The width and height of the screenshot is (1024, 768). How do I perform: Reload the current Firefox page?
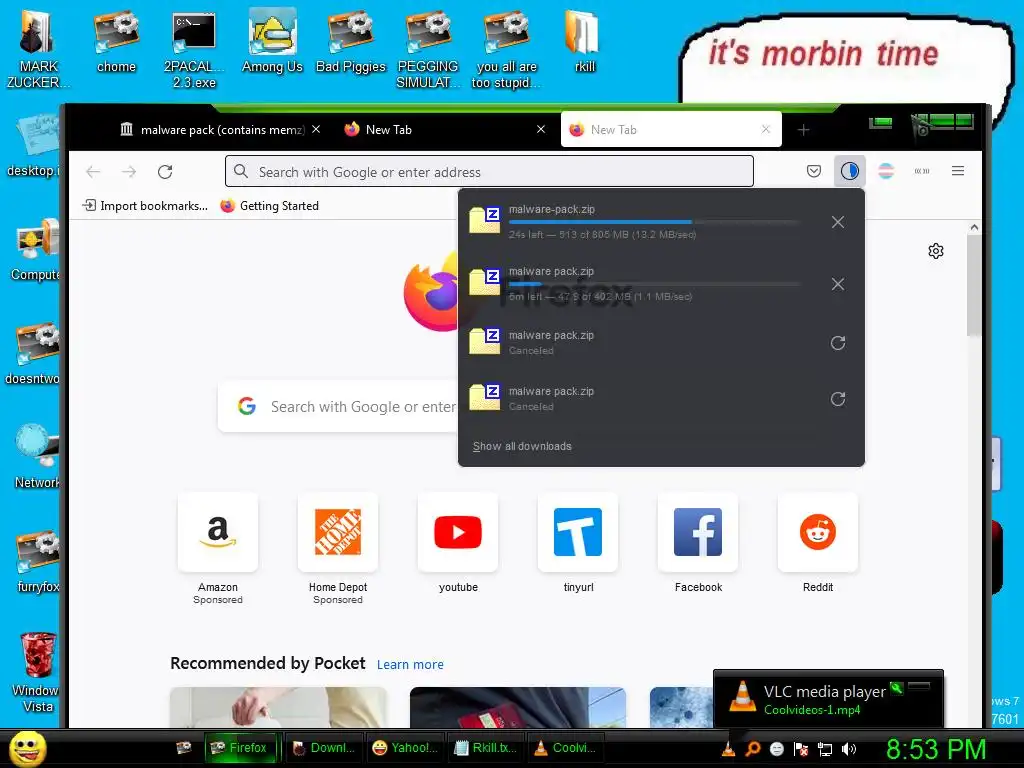click(165, 172)
